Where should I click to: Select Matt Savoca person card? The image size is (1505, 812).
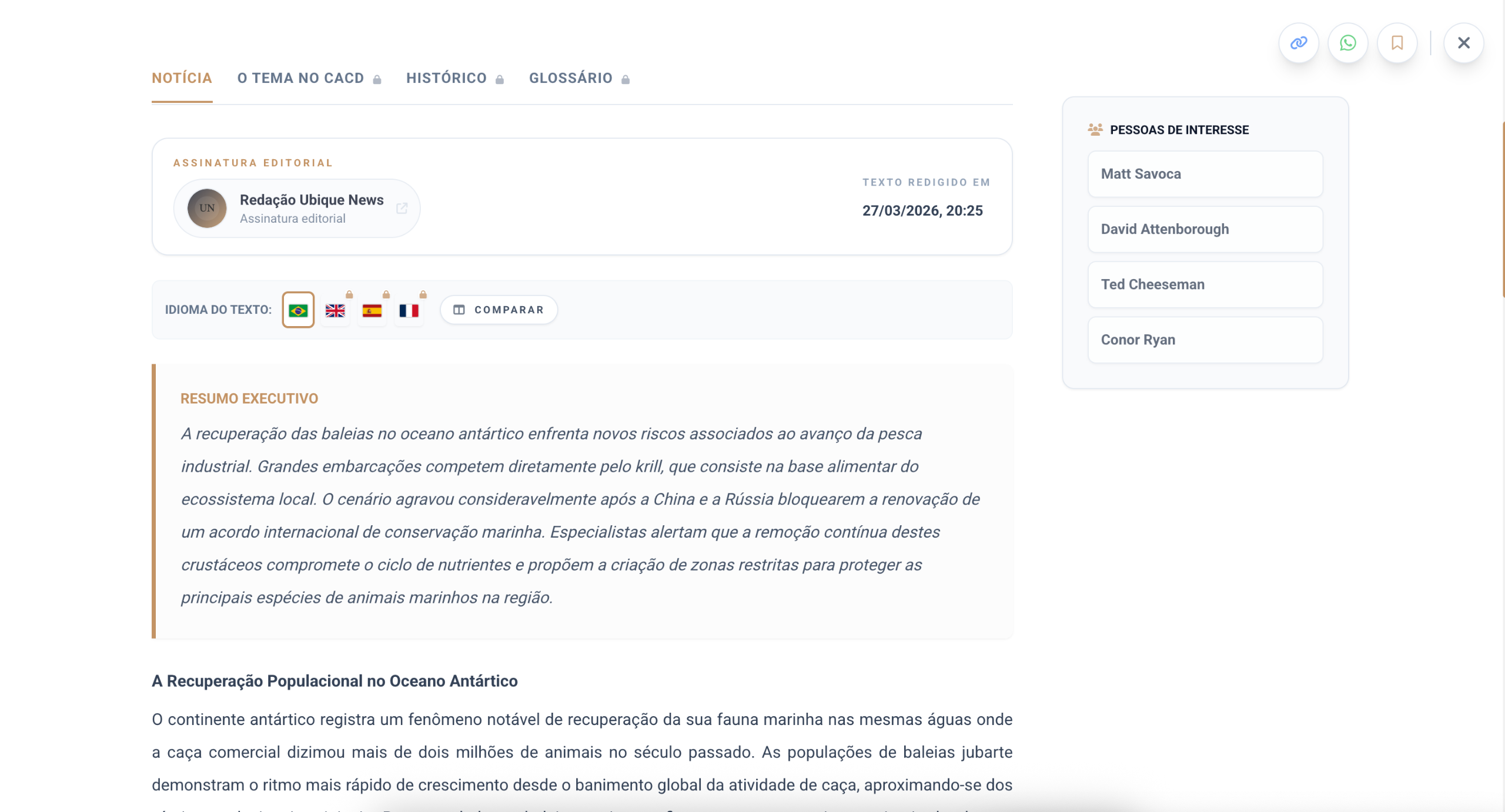click(1205, 174)
